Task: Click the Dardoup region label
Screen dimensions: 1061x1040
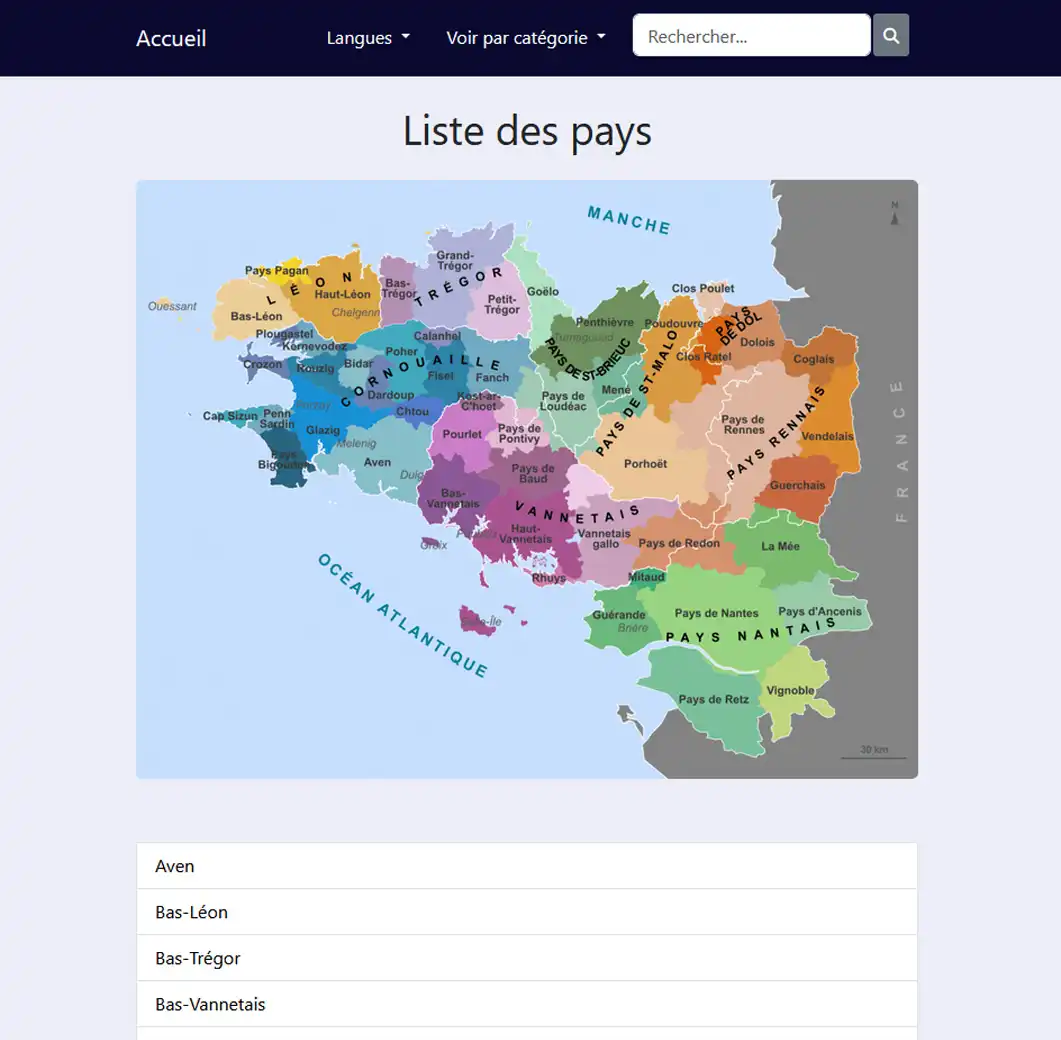Action: [x=390, y=395]
